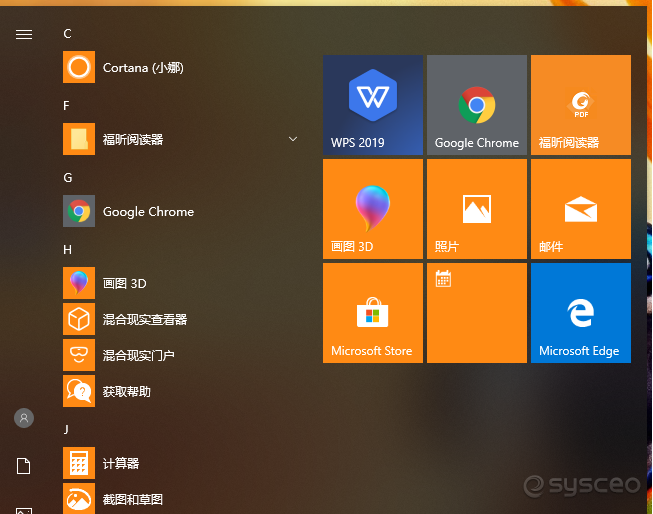Open 获取帮助 app icon
The height and width of the screenshot is (514, 653).
pos(79,391)
